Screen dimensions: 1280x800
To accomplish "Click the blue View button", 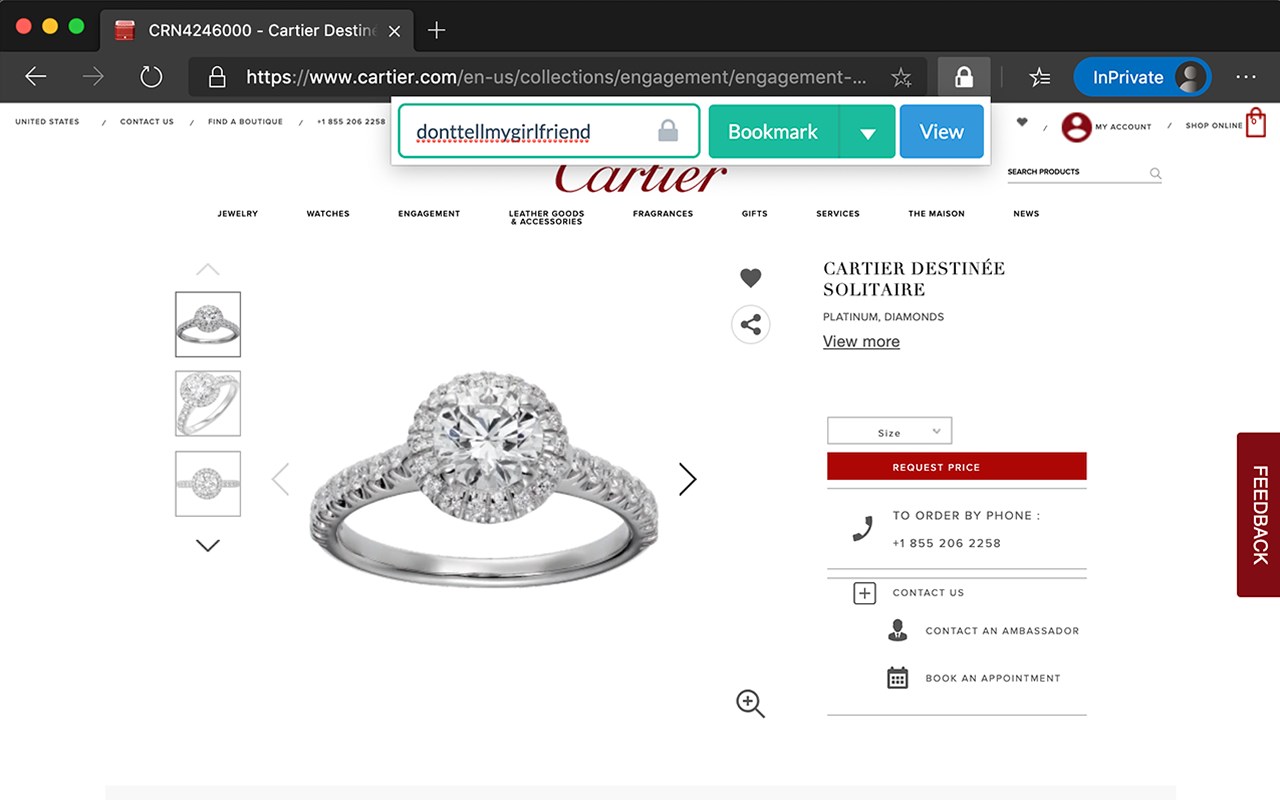I will coord(941,131).
